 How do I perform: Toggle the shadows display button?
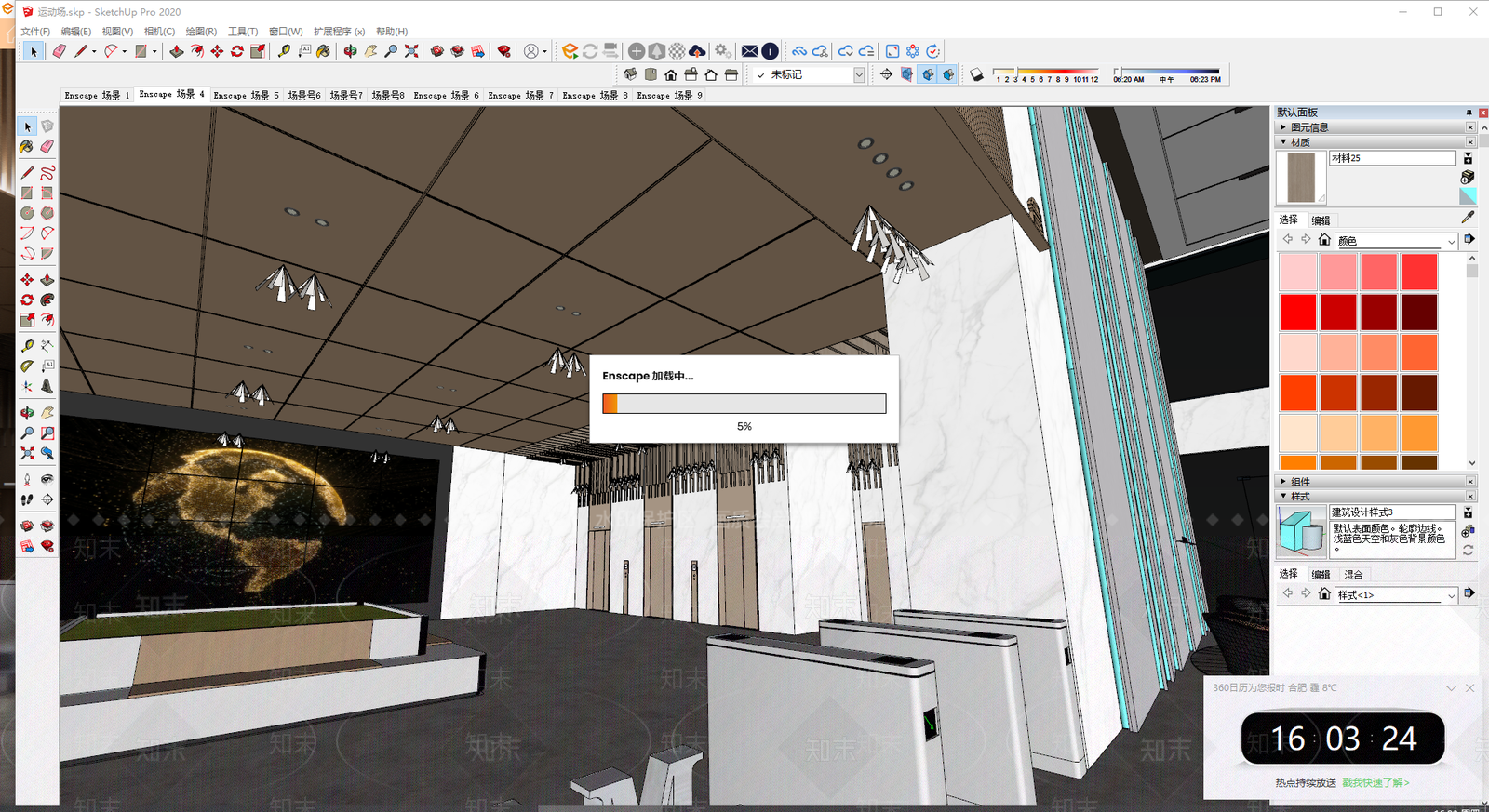(976, 74)
